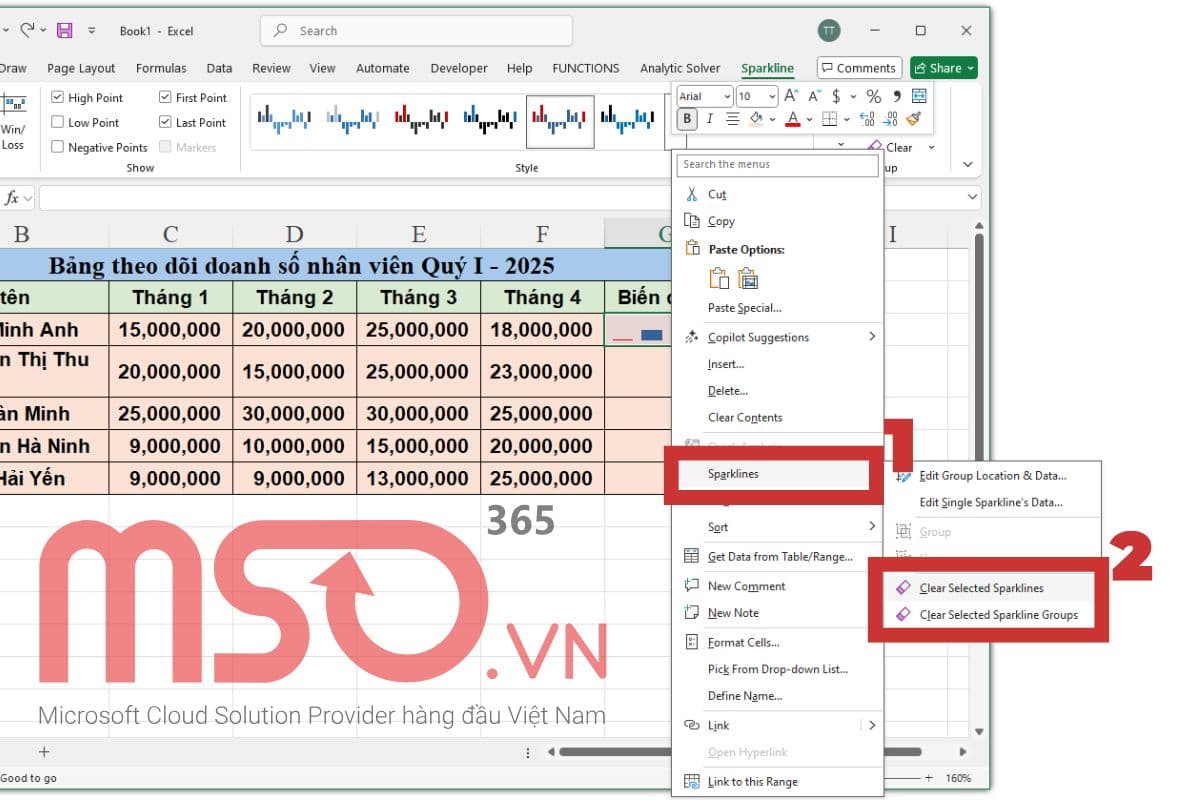This screenshot has width=1200, height=800.
Task: Open the Sparkline ribbon tab
Action: coord(767,69)
